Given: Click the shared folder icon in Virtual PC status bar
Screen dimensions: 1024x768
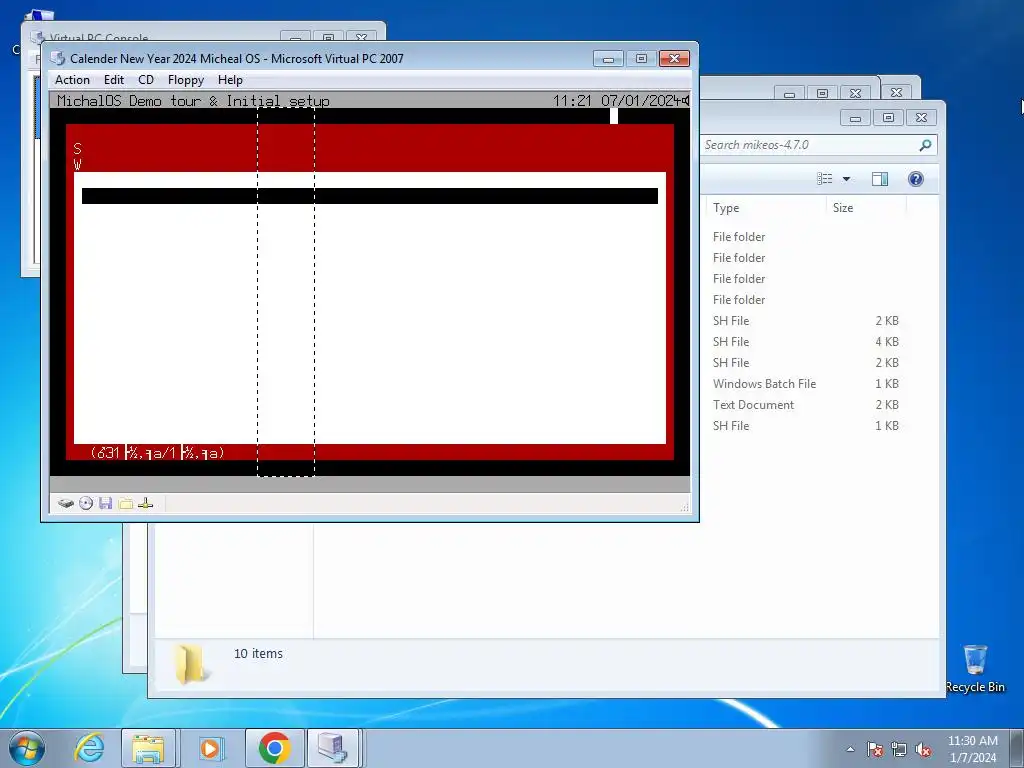Looking at the screenshot, I should point(125,503).
